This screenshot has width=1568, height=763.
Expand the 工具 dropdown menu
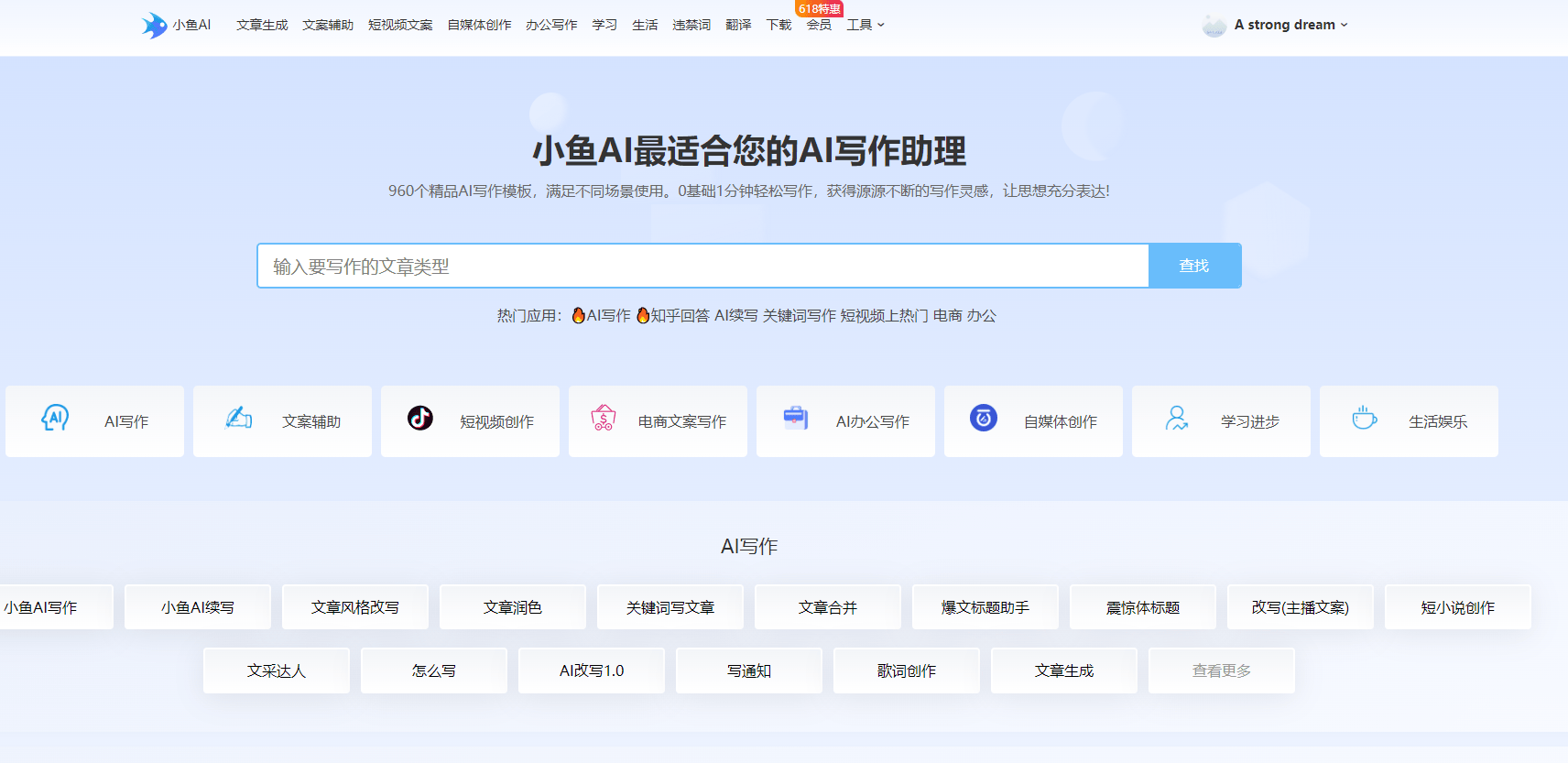tap(866, 25)
